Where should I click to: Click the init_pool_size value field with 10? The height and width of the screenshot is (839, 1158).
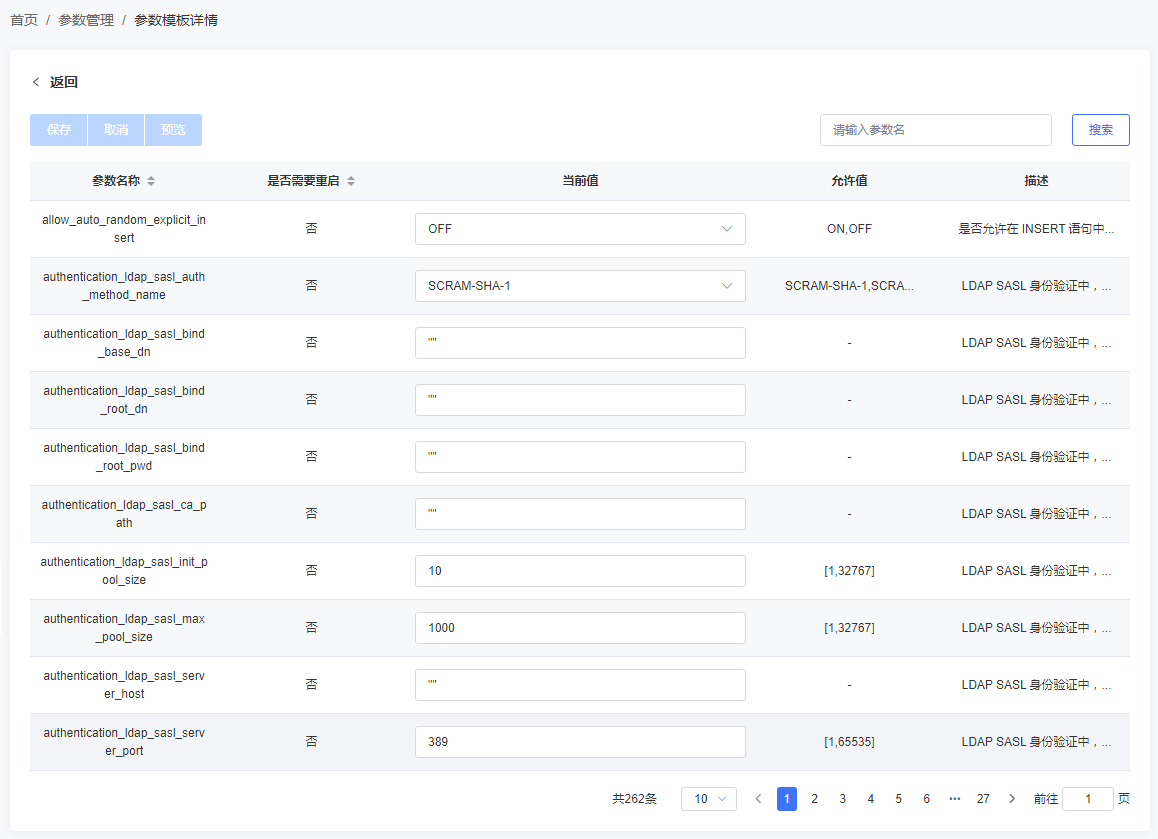point(580,571)
